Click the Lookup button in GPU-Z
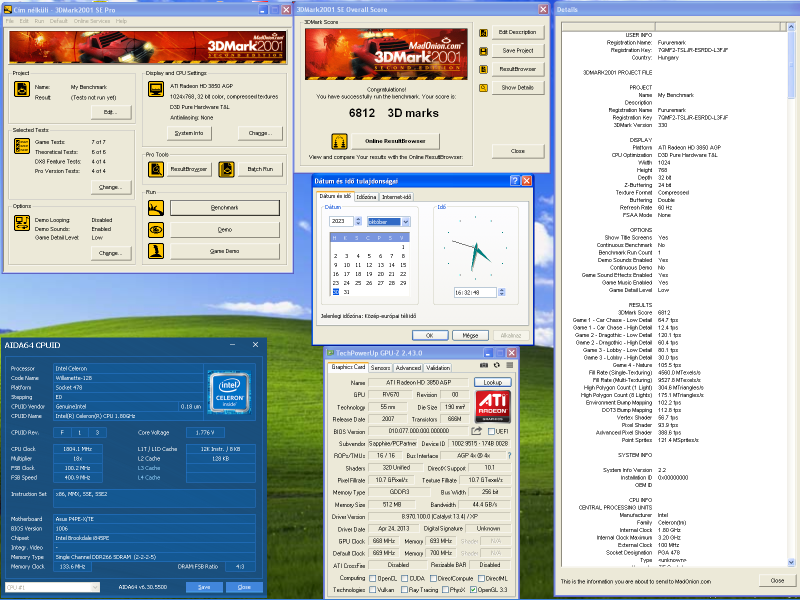This screenshot has height=600, width=800. coord(492,382)
